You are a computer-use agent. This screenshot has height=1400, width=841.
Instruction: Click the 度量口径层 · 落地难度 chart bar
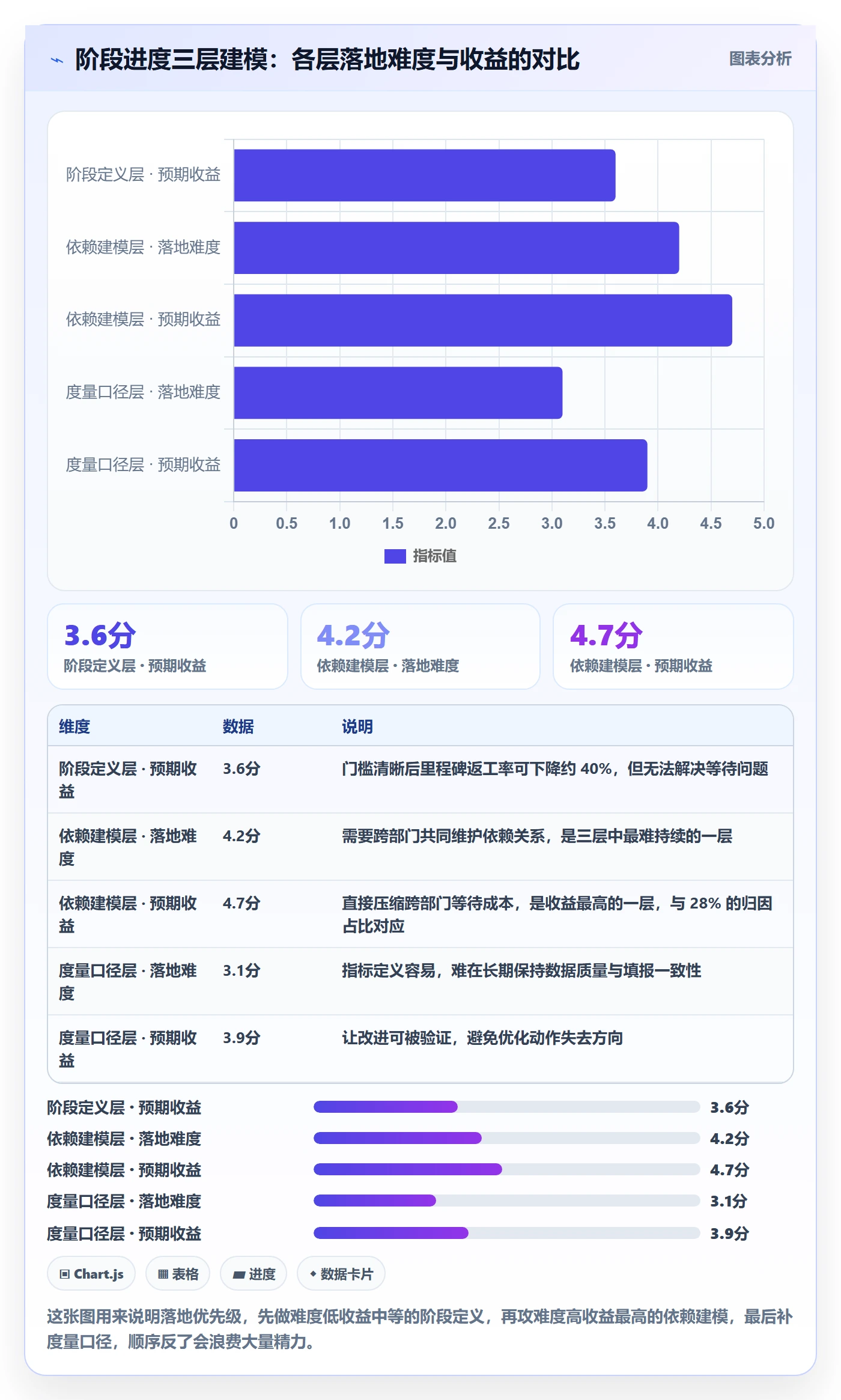(x=398, y=392)
